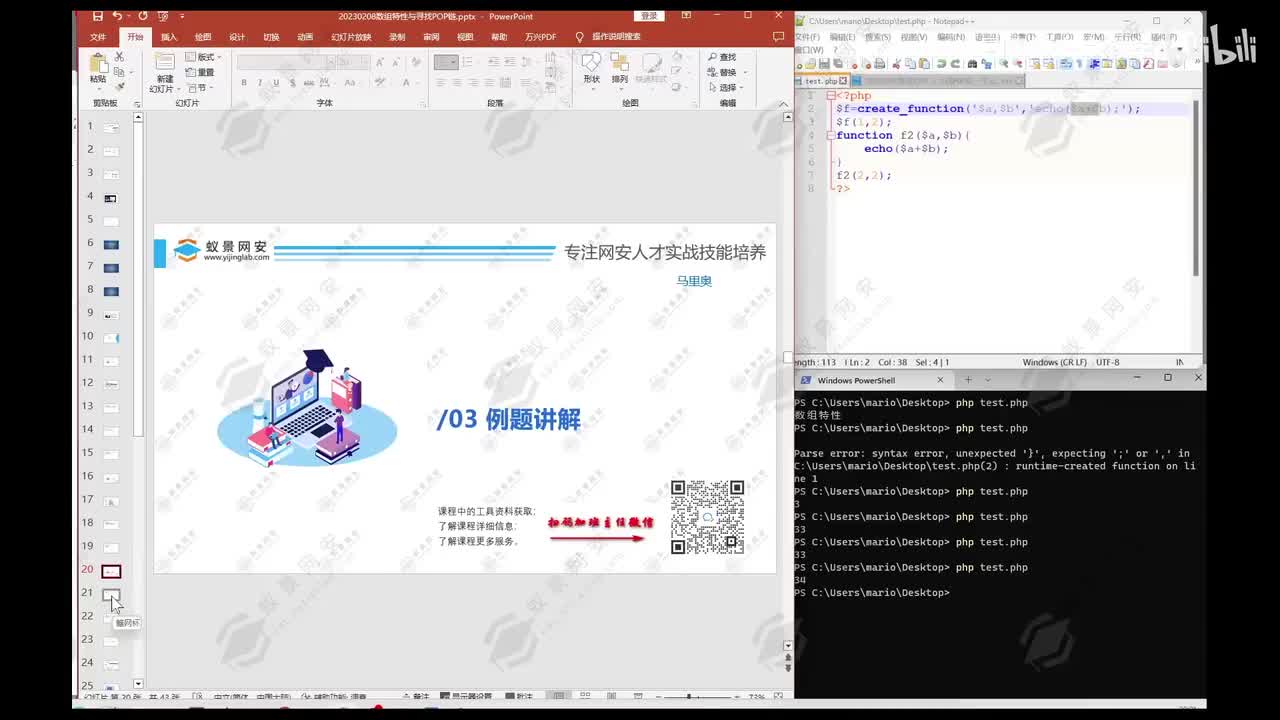
Task: Click the www.yijinglab.com link on slide
Action: (236, 257)
